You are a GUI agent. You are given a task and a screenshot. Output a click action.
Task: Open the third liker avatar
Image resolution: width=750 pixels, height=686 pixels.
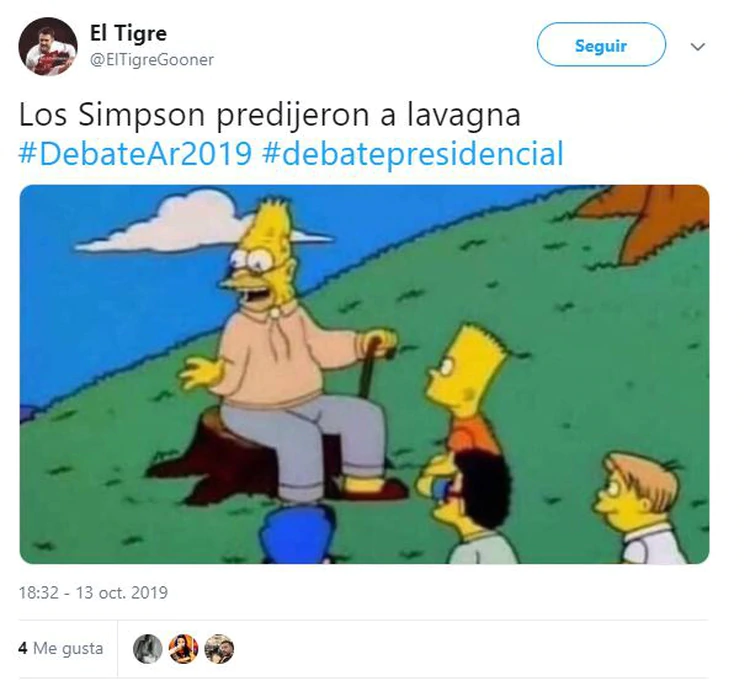pyautogui.click(x=219, y=649)
